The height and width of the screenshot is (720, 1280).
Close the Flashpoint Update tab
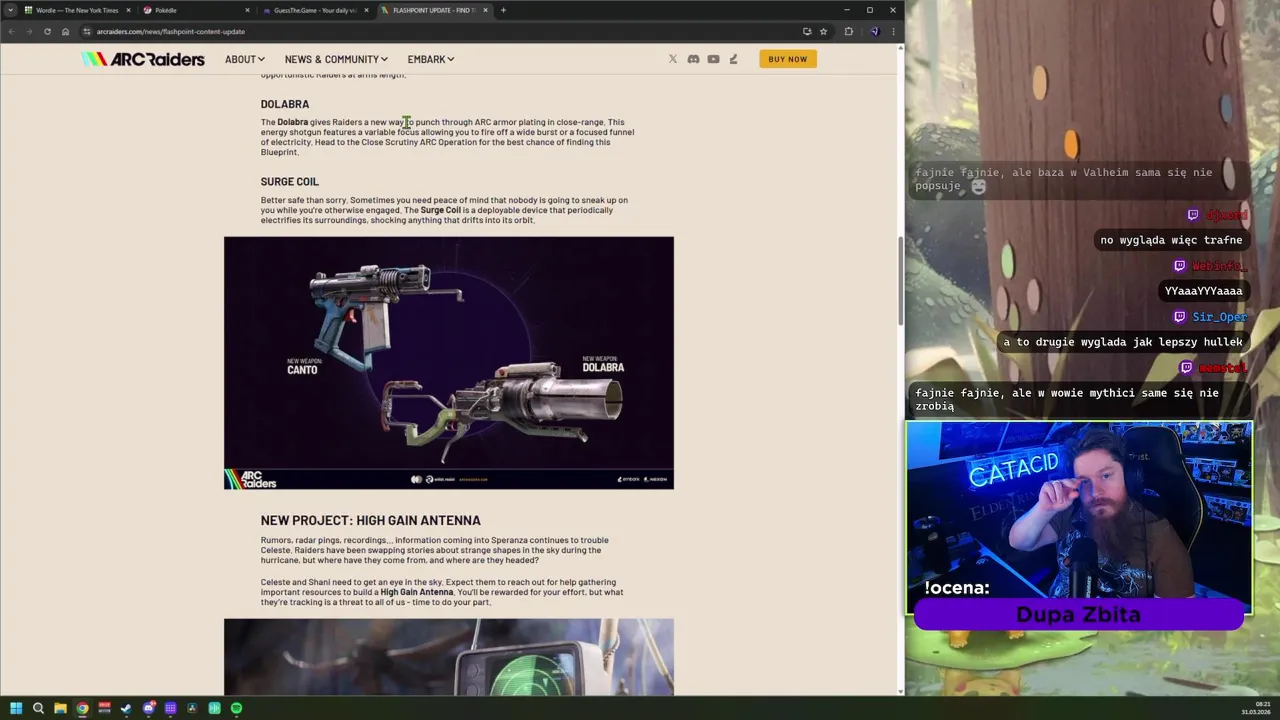pyautogui.click(x=486, y=10)
